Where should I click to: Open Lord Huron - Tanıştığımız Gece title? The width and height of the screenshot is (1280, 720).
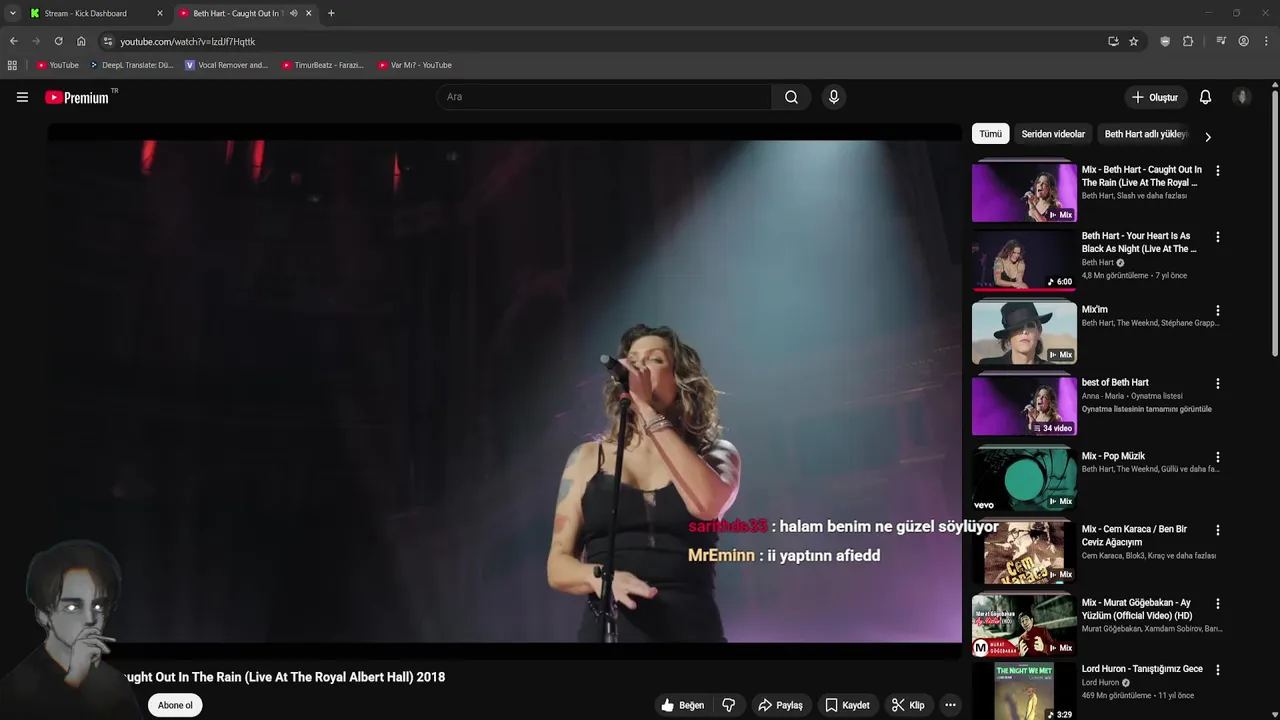pos(1142,669)
